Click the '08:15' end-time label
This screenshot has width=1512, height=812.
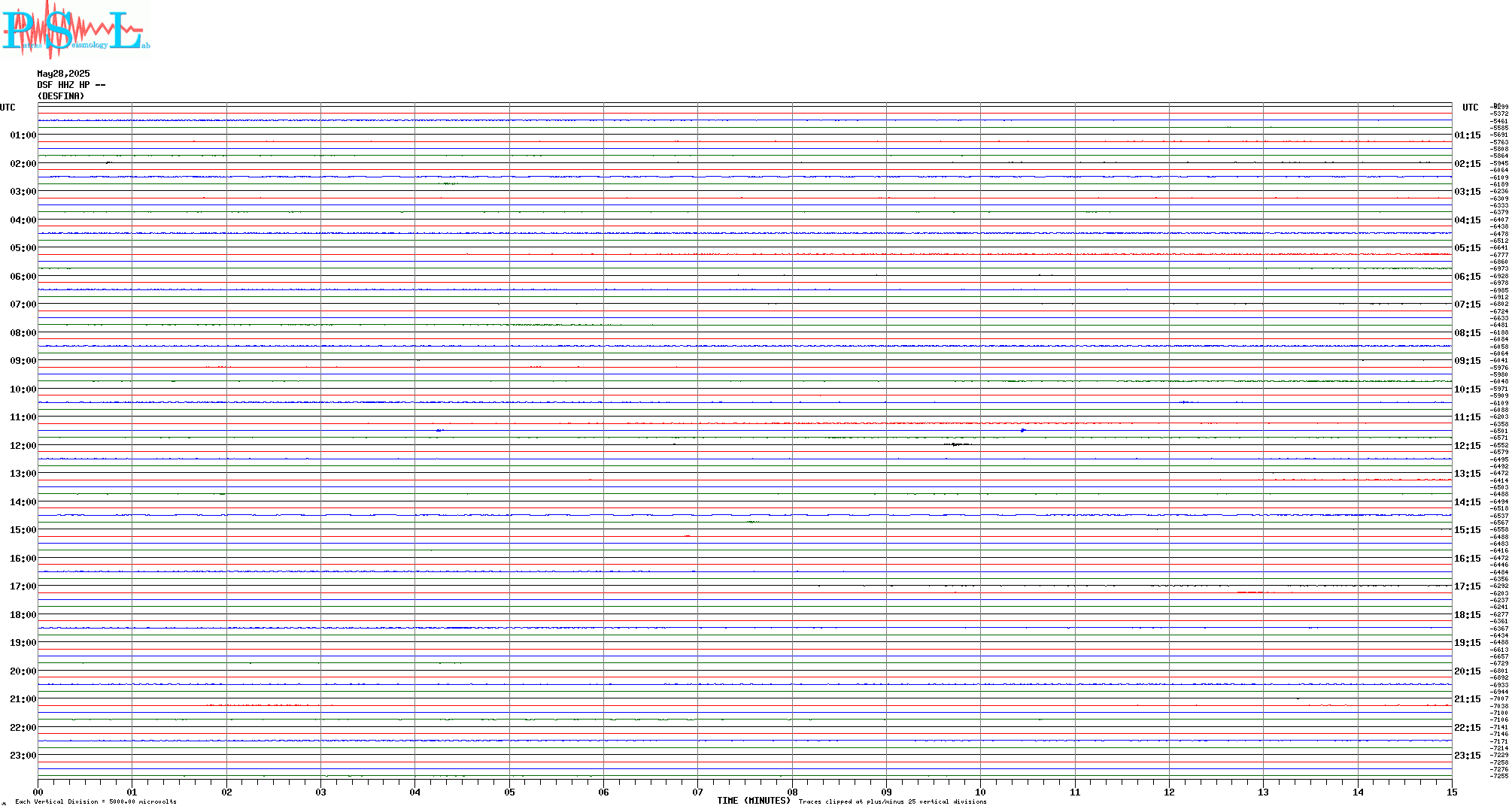(1468, 333)
